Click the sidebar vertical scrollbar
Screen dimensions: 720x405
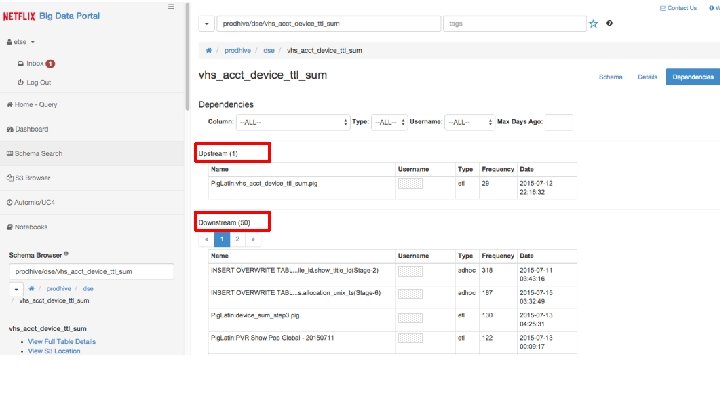click(187, 57)
